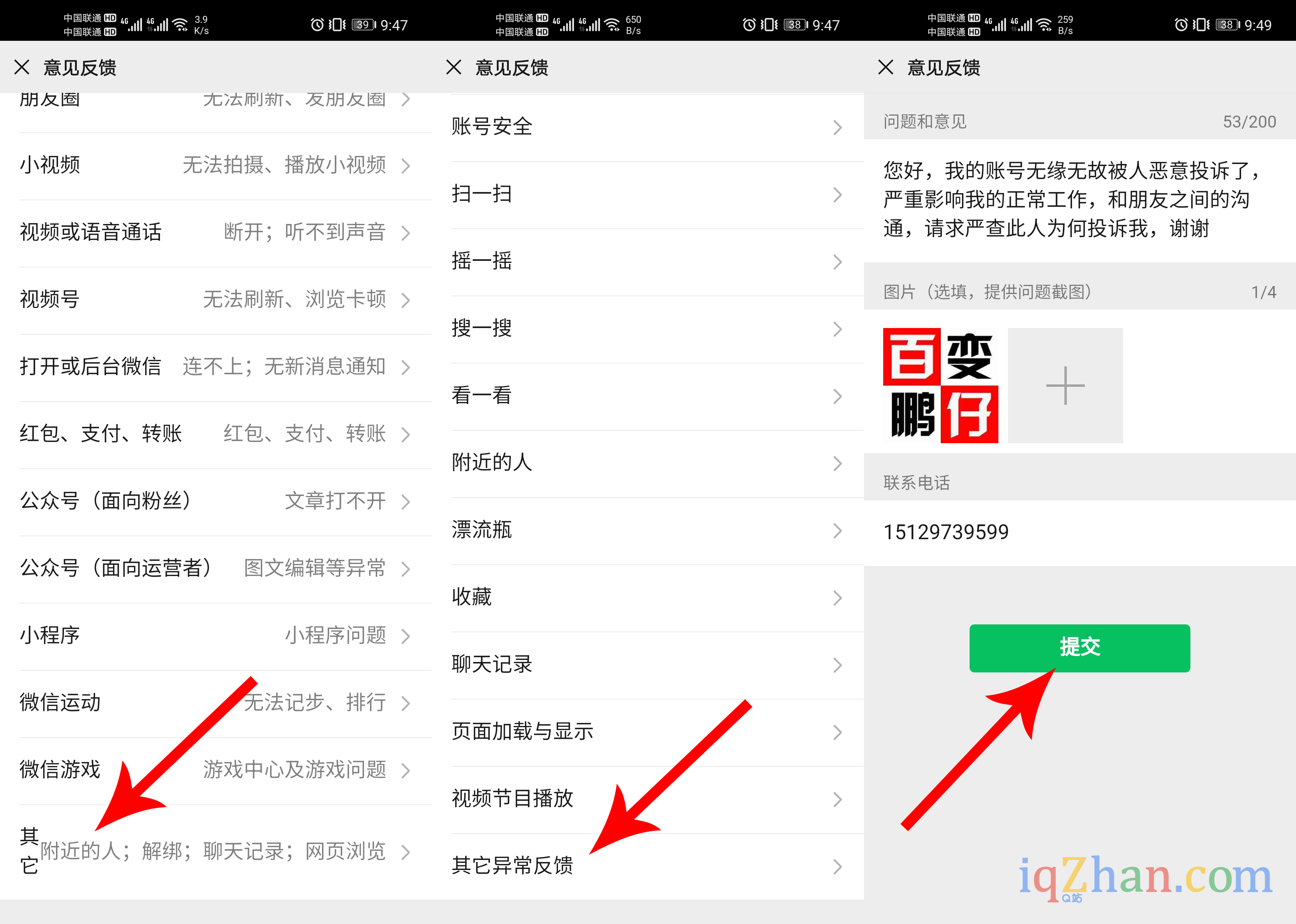The width and height of the screenshot is (1296, 924).
Task: Tap the 游戏中心及游戏问题 description
Action: tap(295, 770)
